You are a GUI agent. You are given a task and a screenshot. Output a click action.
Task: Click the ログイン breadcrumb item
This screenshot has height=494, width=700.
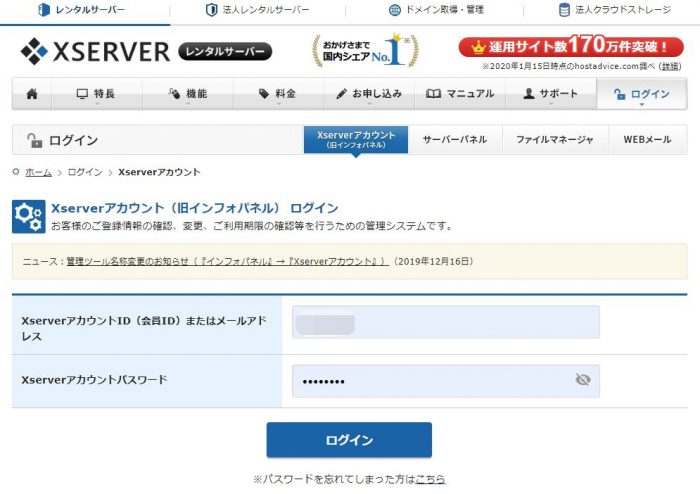(x=85, y=172)
